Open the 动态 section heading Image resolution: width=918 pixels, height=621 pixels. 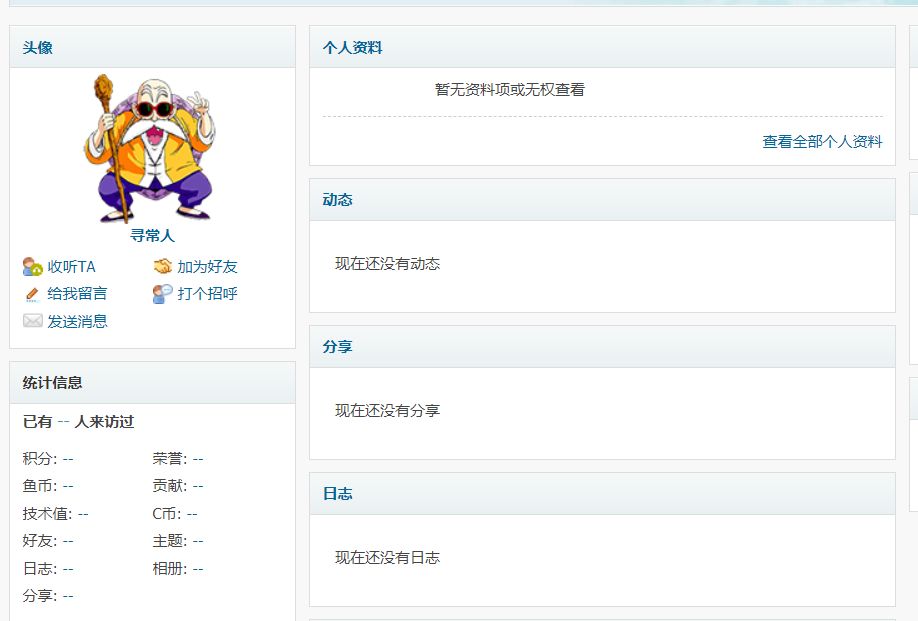click(337, 200)
